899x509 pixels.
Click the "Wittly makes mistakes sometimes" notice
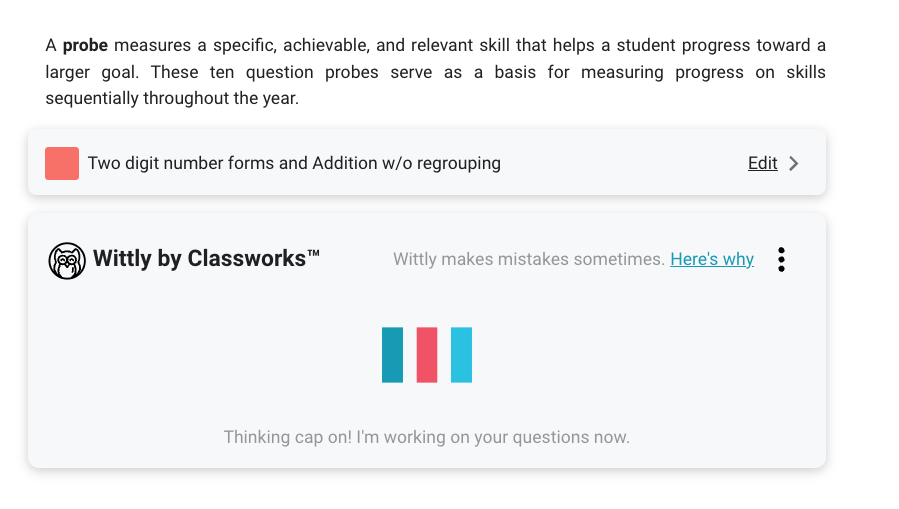(x=529, y=259)
